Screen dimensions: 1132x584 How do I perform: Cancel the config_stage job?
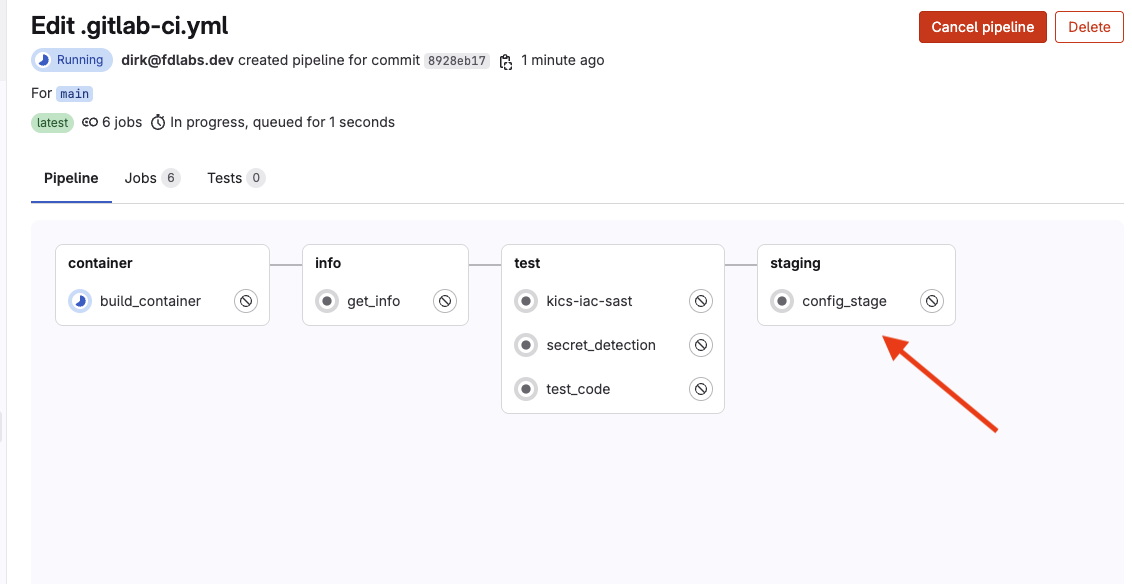point(931,301)
